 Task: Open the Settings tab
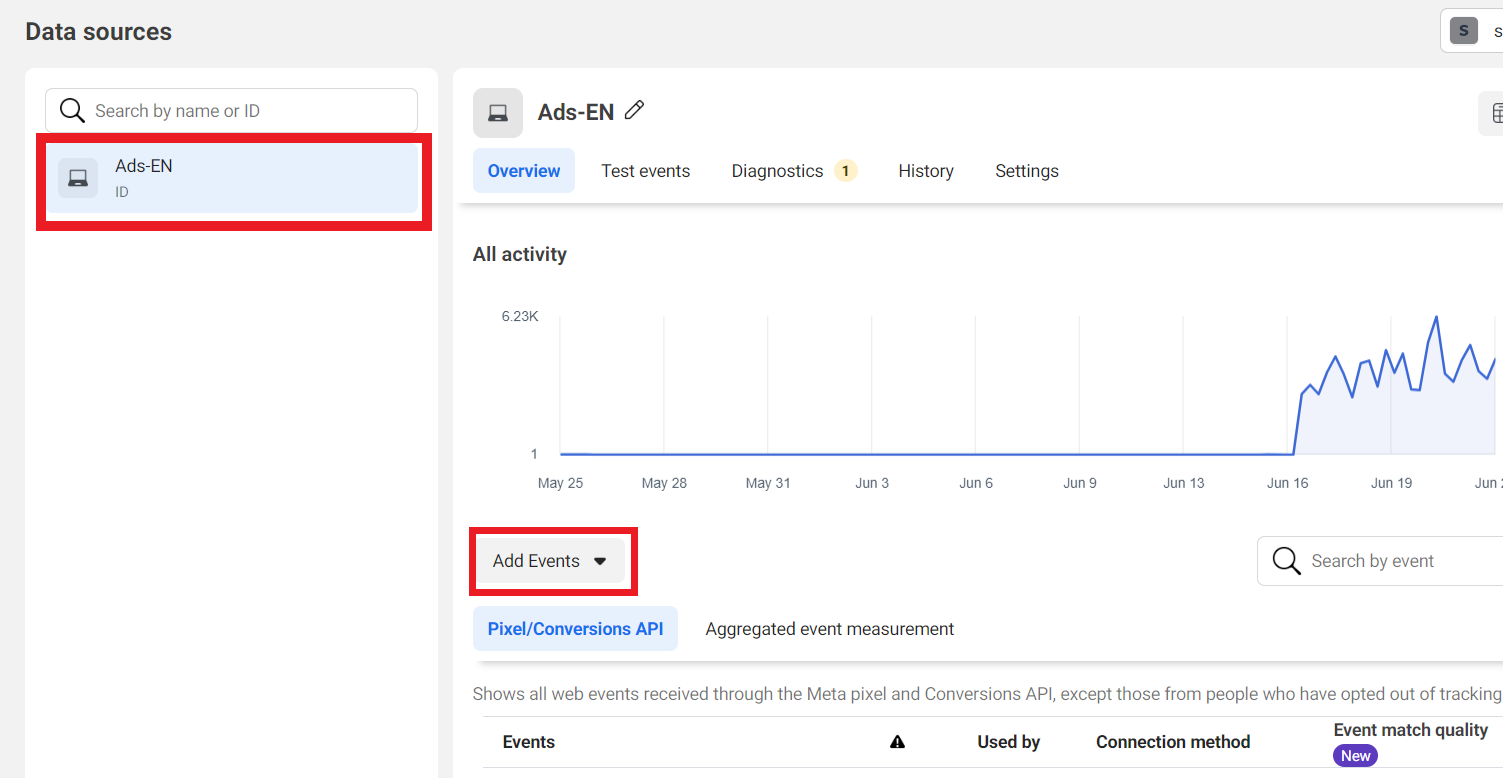[x=1027, y=171]
